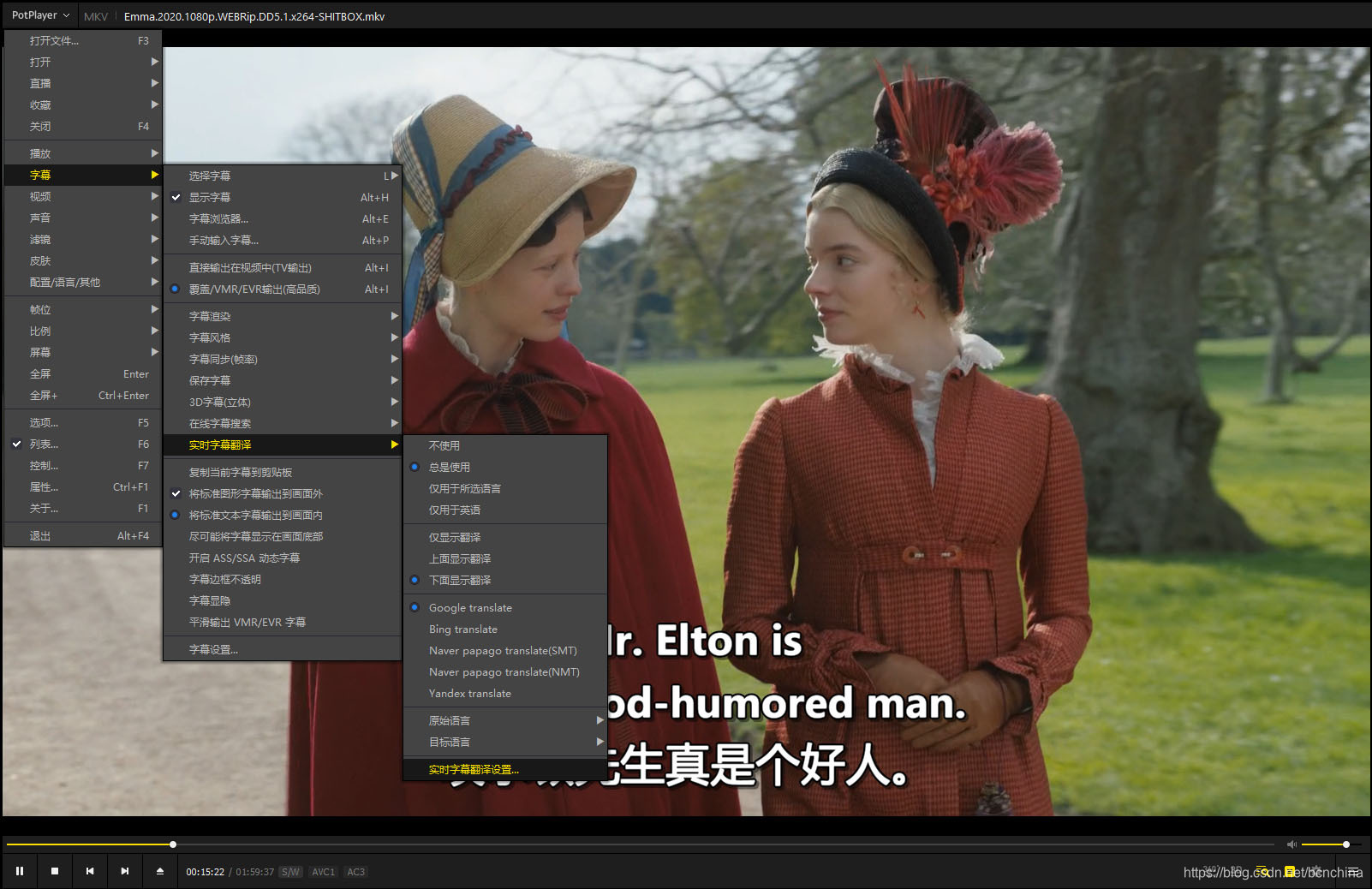Screen dimensions: 1372x889
Task: Open 字幕浏览器... menu entry
Action: coord(283,218)
